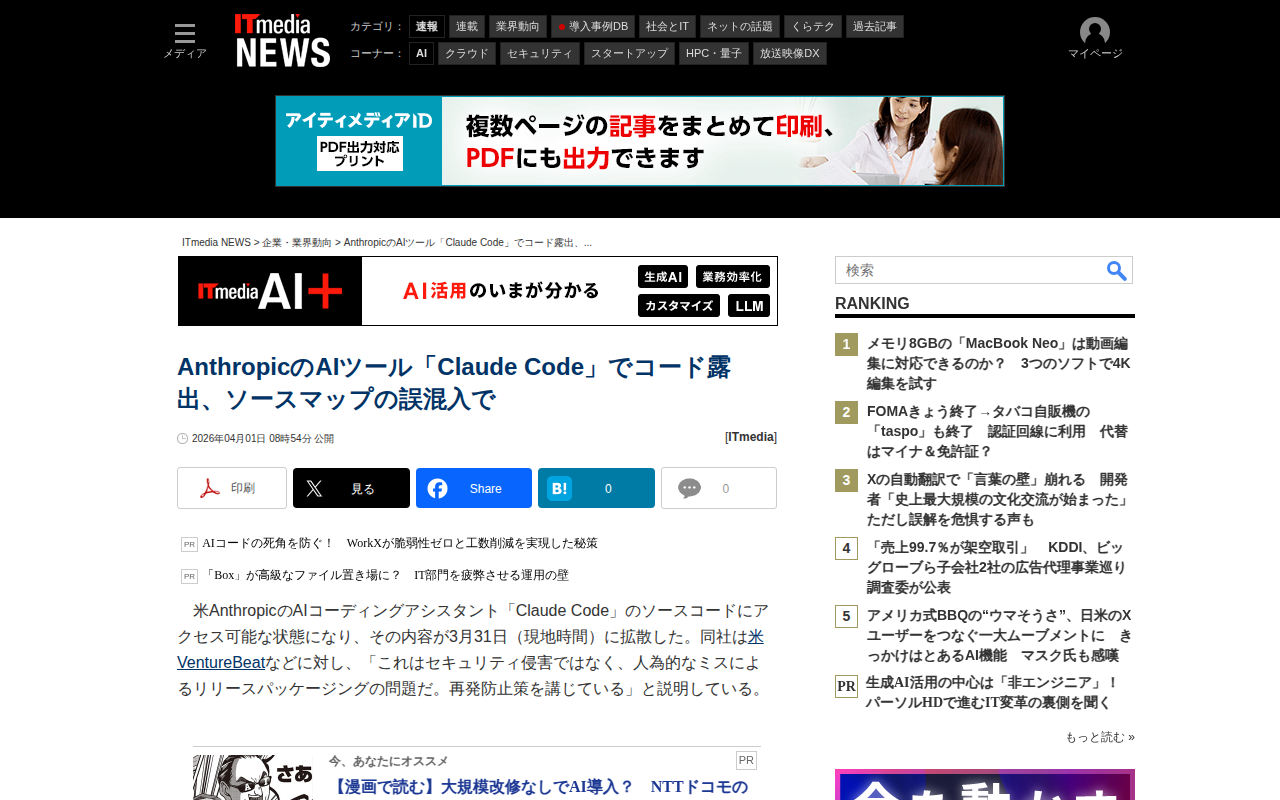Open the メディア hamburger menu
Viewport: 1280px width, 800px height.
(x=185, y=41)
